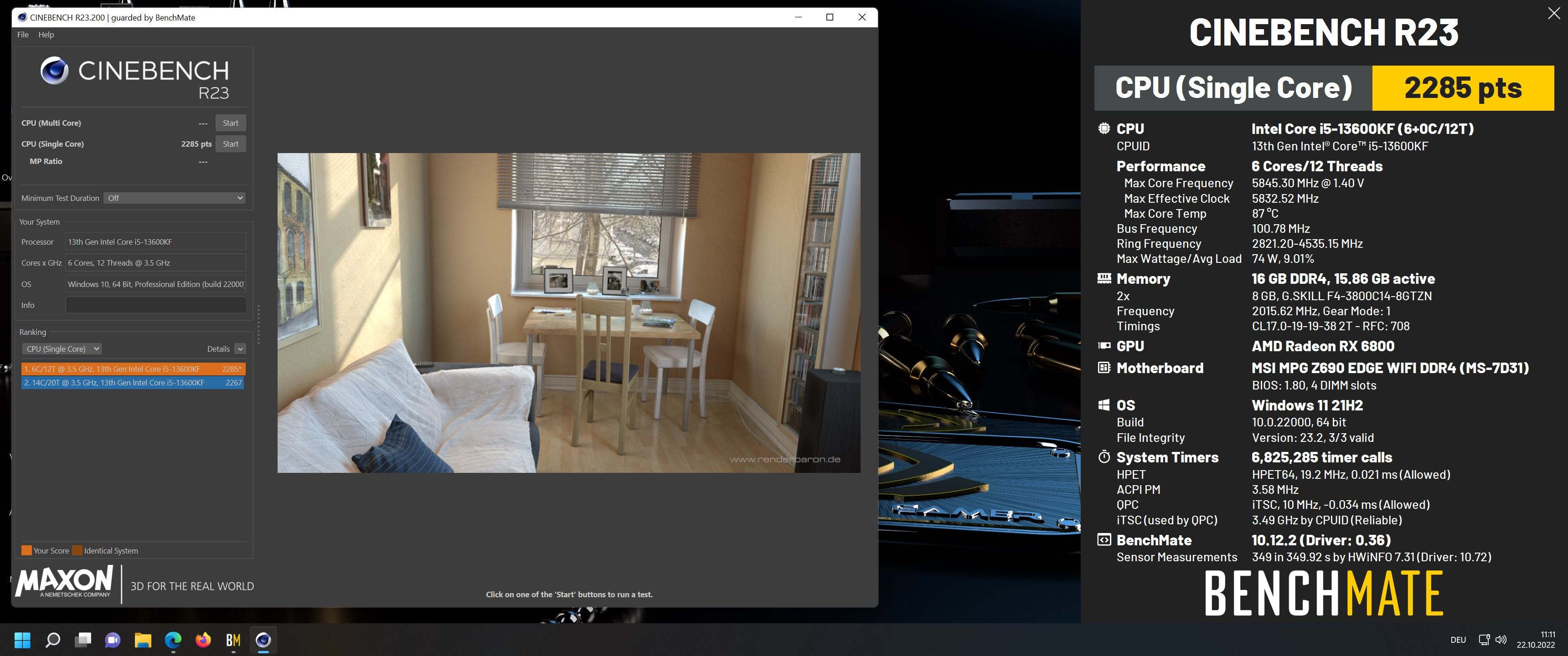Screen dimensions: 1568x656
Task: Expand the ranking Details arrow
Action: click(240, 349)
